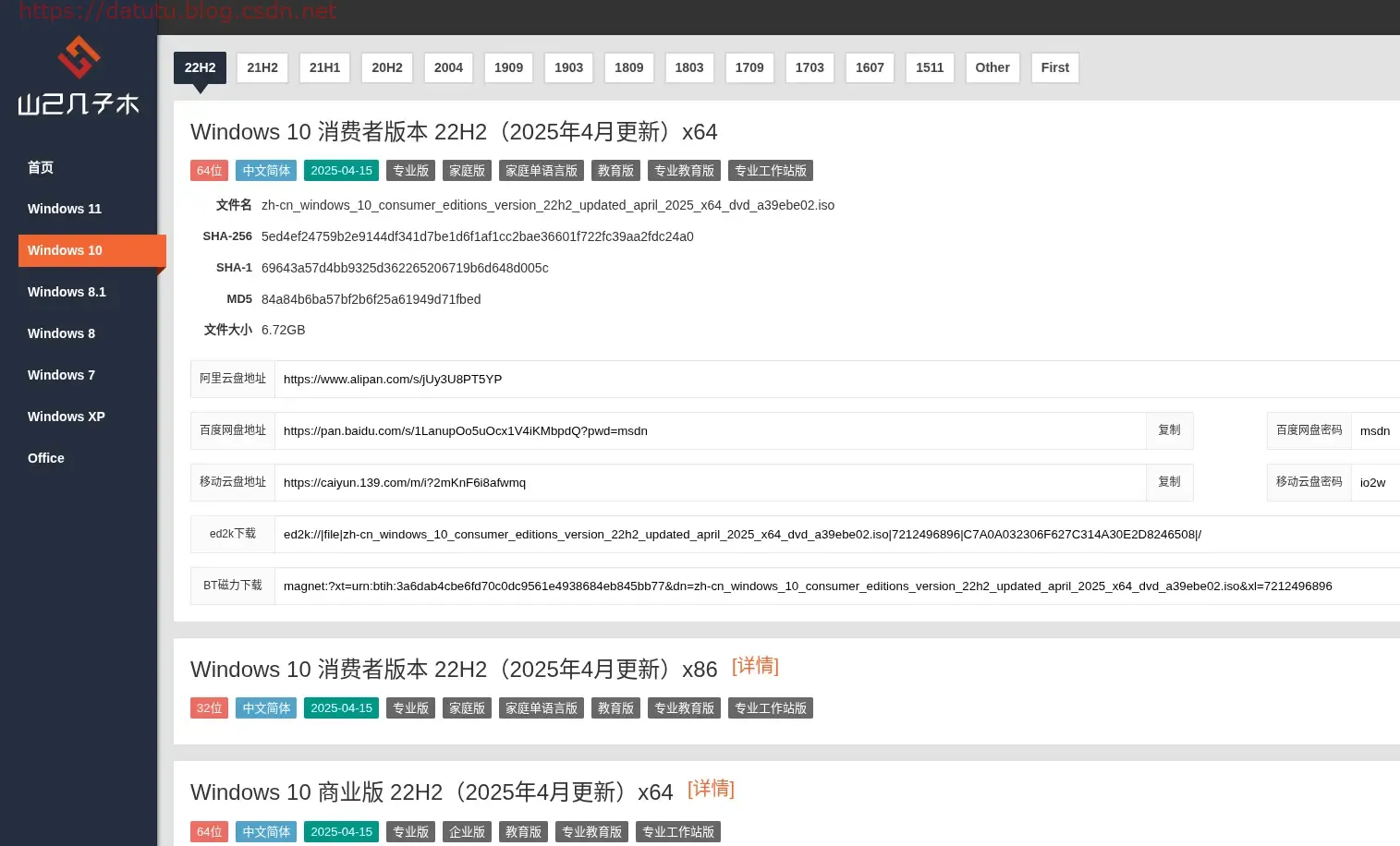Copy the Baidu netdisk link with 复制
This screenshot has height=846, width=1400.
click(1169, 430)
